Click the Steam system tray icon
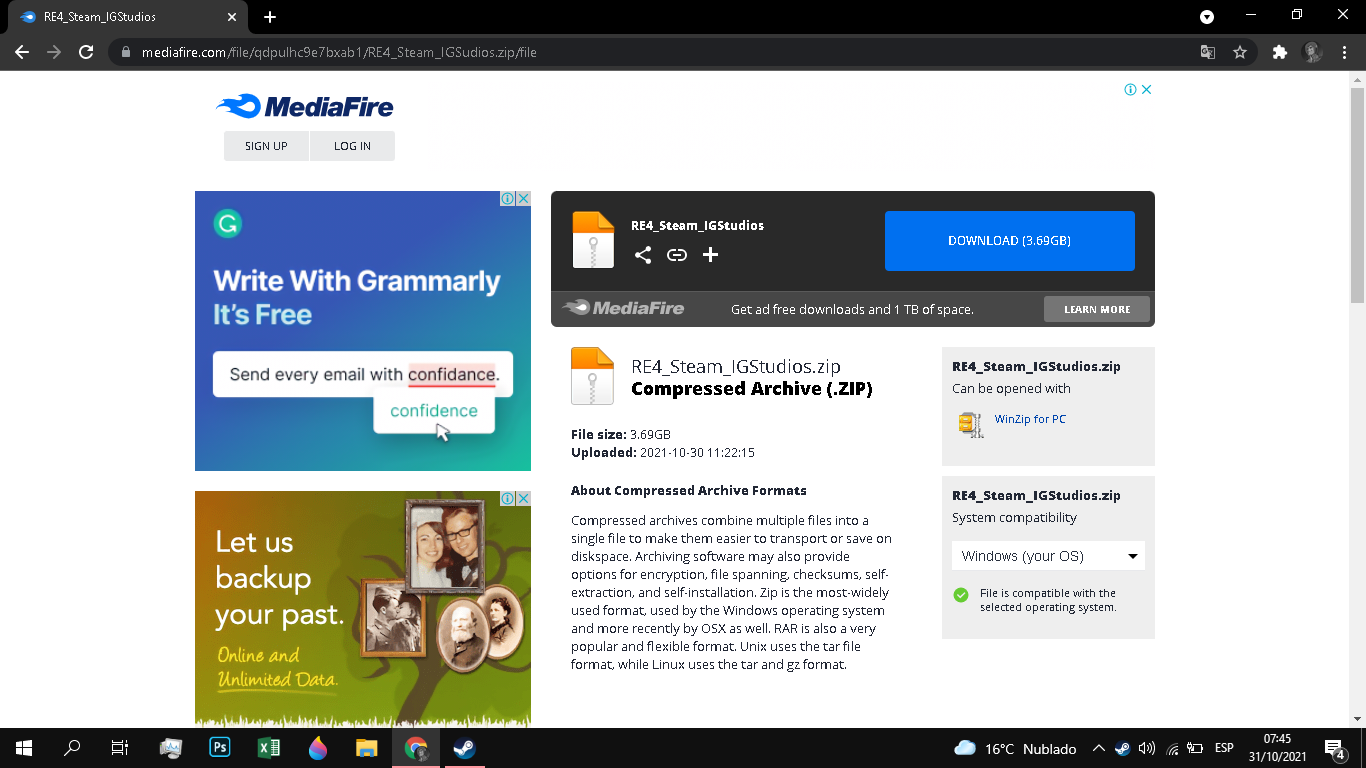This screenshot has height=768, width=1366. click(x=1123, y=748)
